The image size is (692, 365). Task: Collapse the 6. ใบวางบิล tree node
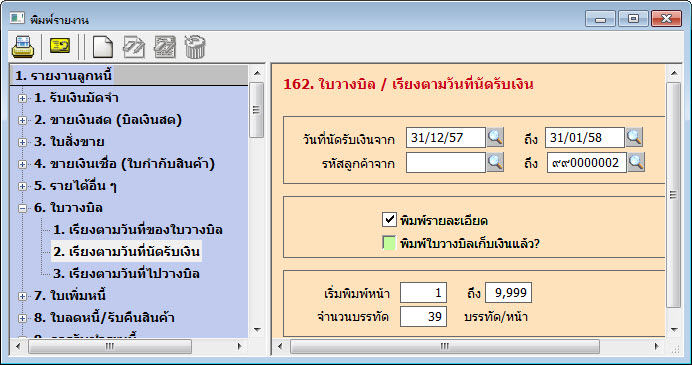tap(22, 208)
